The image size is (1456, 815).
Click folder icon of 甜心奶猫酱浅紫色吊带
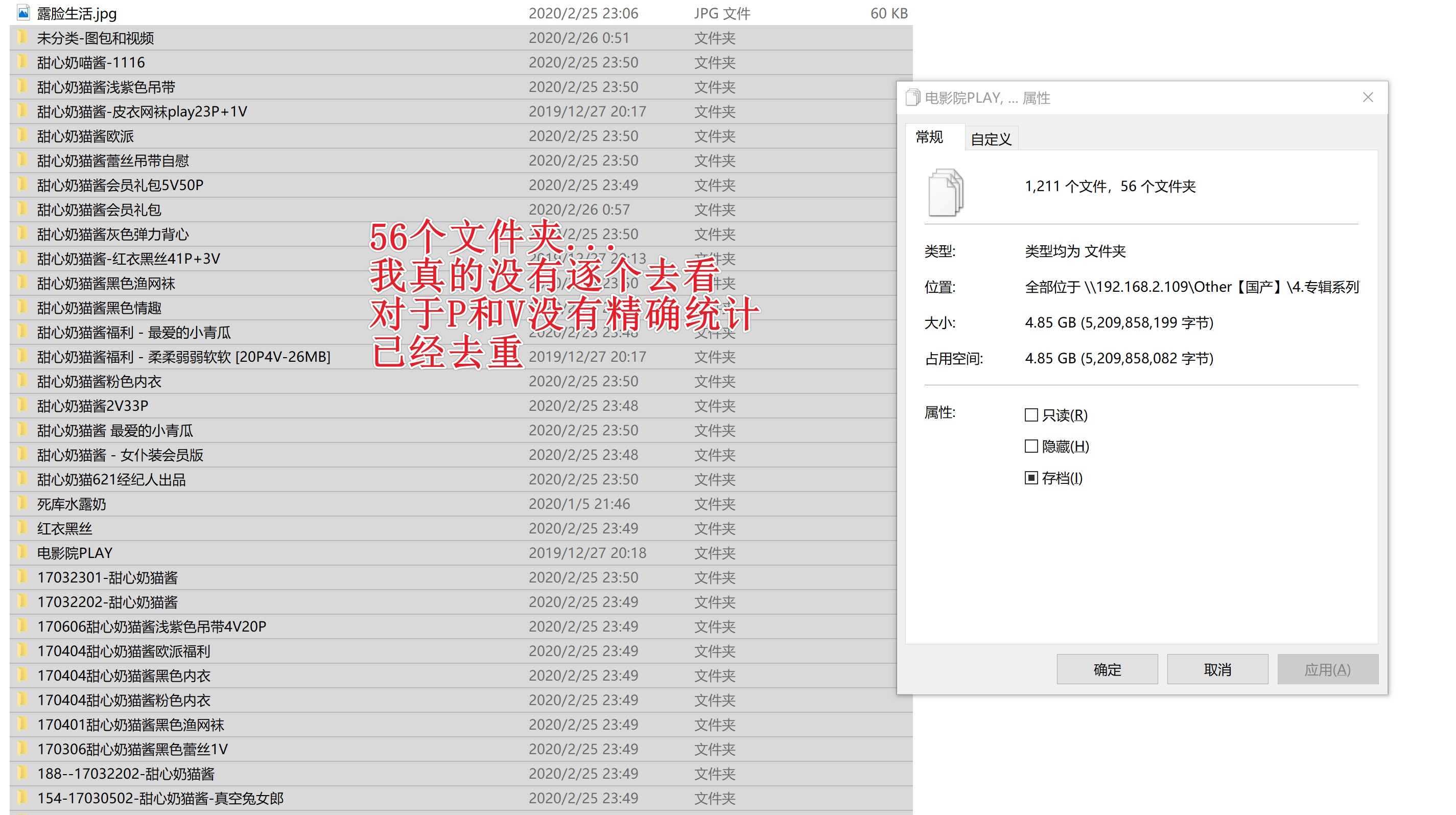(23, 86)
